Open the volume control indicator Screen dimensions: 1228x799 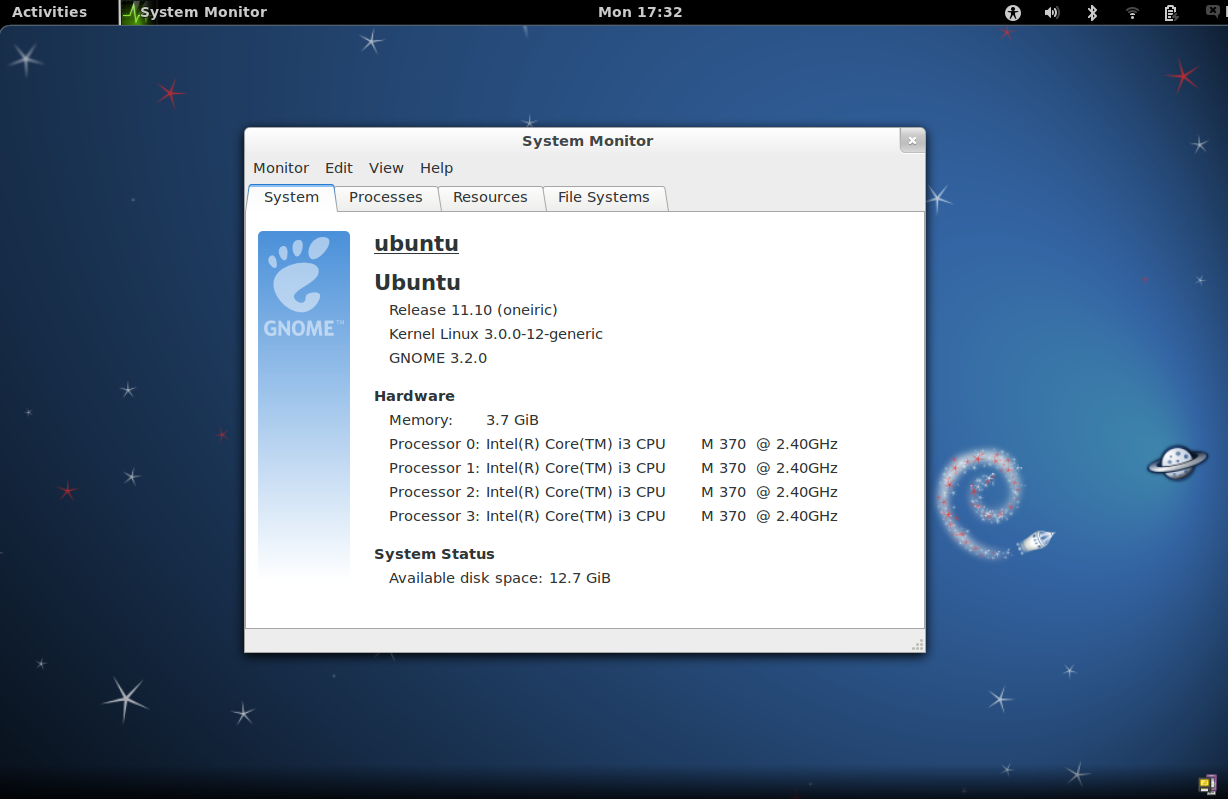pyautogui.click(x=1052, y=12)
